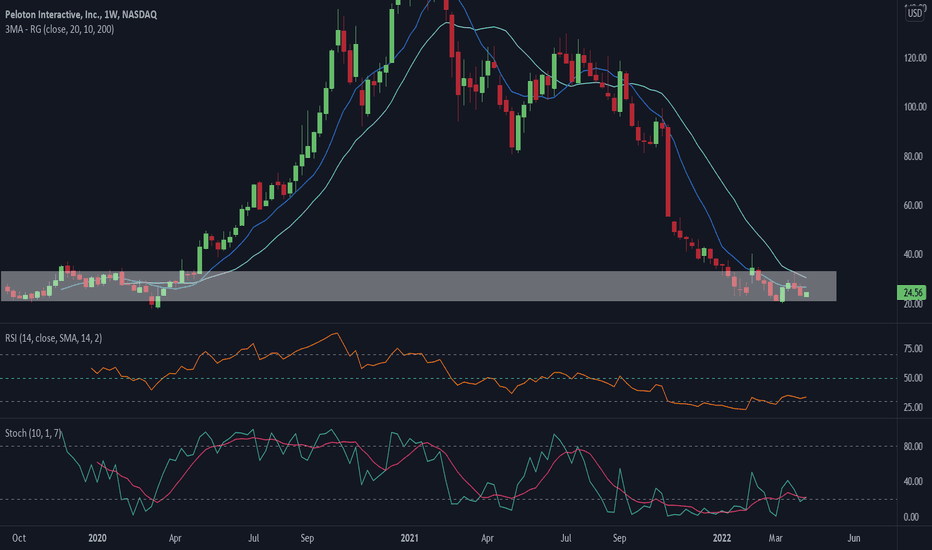Screen dimensions: 932x550
Task: Click the RSI 75.00 axis label
Action: [x=913, y=348]
